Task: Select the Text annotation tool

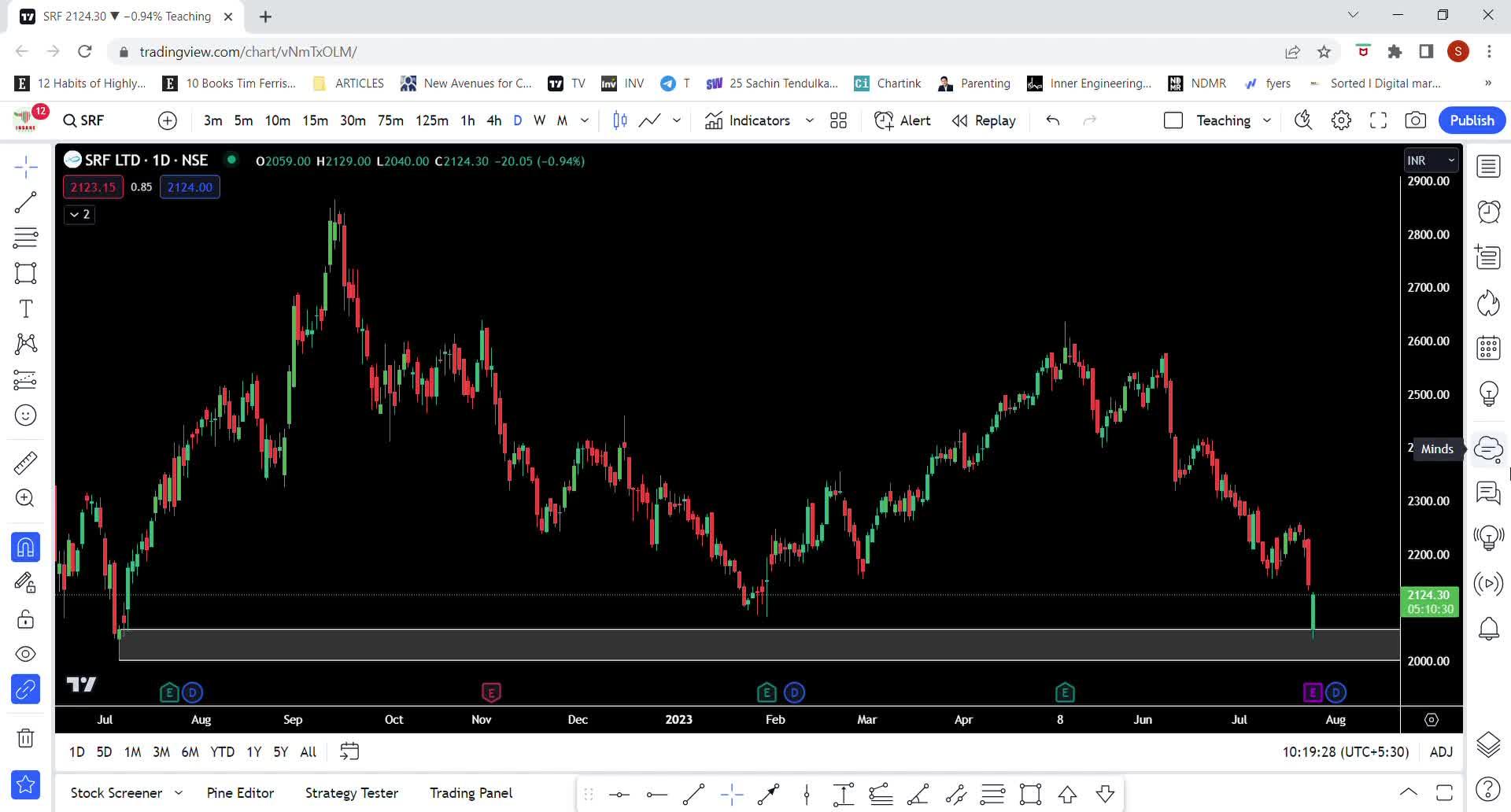Action: pyautogui.click(x=26, y=308)
